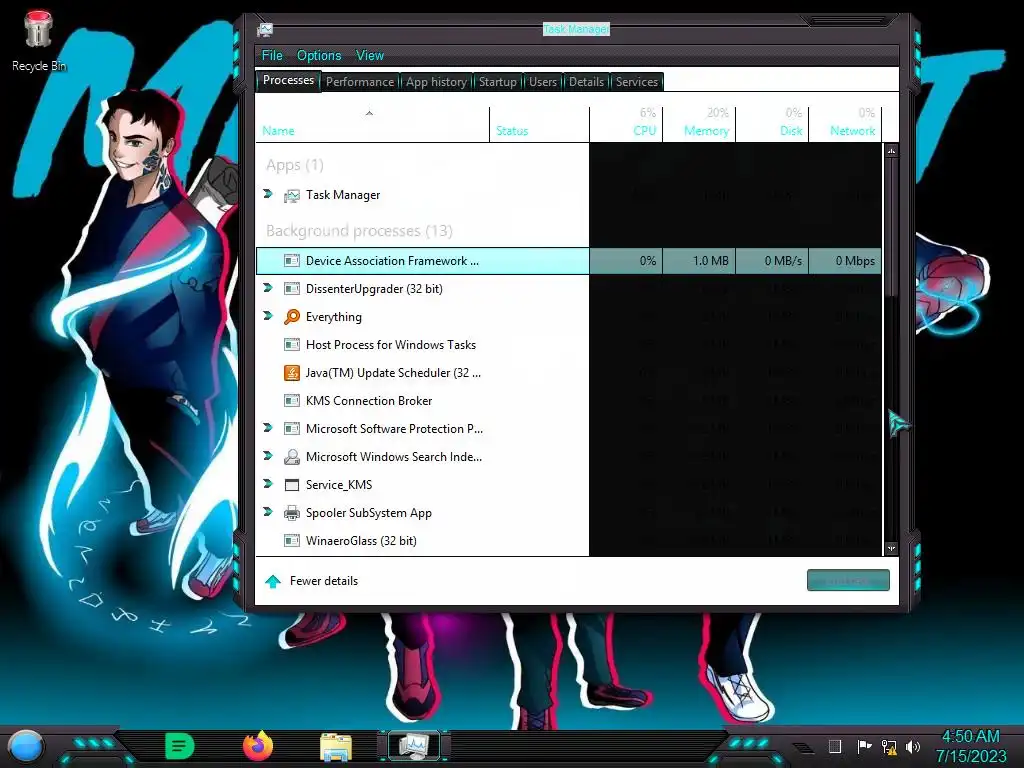Click the KMS Connection Broker icon

(291, 401)
